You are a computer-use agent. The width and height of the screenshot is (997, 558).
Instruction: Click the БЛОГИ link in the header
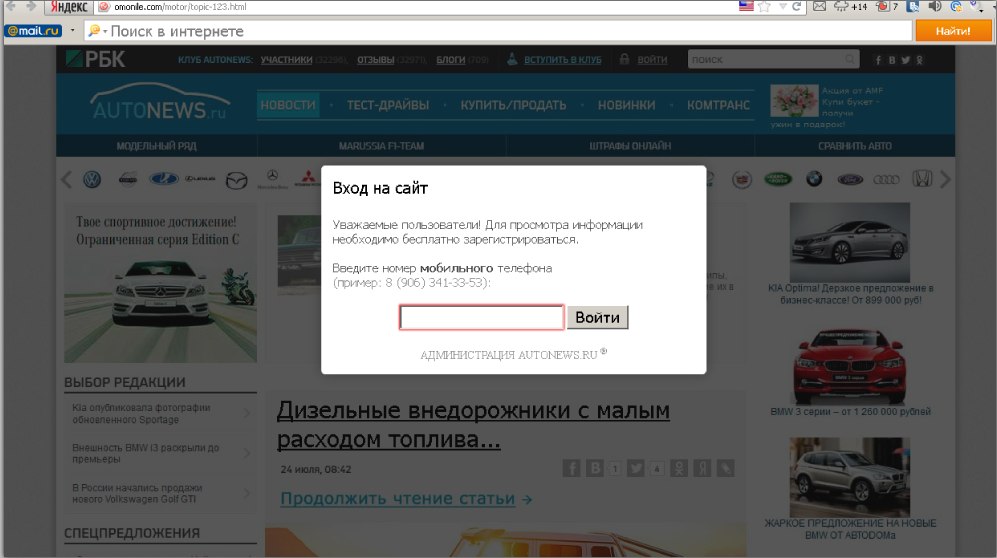(x=451, y=60)
